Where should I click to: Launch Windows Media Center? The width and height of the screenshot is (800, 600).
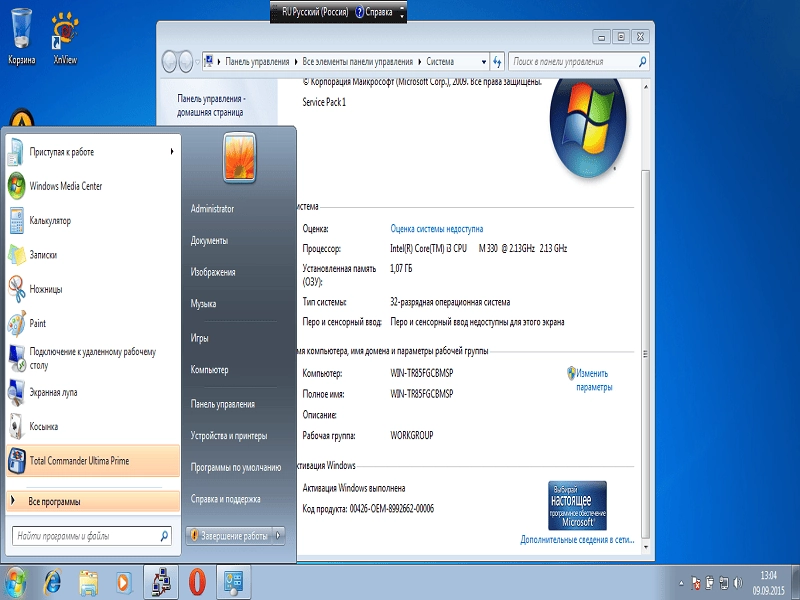93,186
